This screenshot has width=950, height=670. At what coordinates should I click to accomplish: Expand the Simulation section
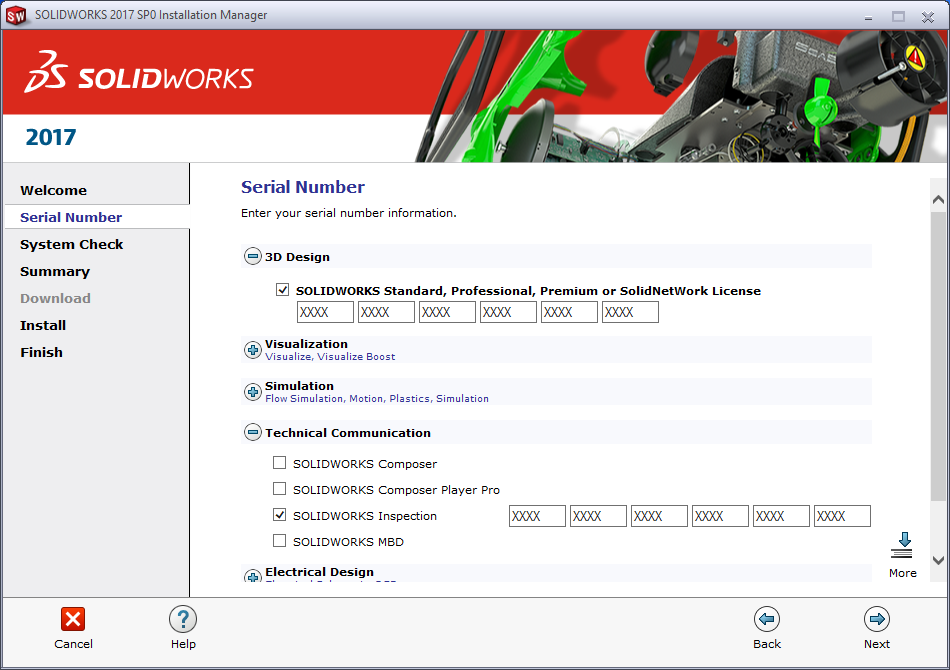click(x=253, y=392)
